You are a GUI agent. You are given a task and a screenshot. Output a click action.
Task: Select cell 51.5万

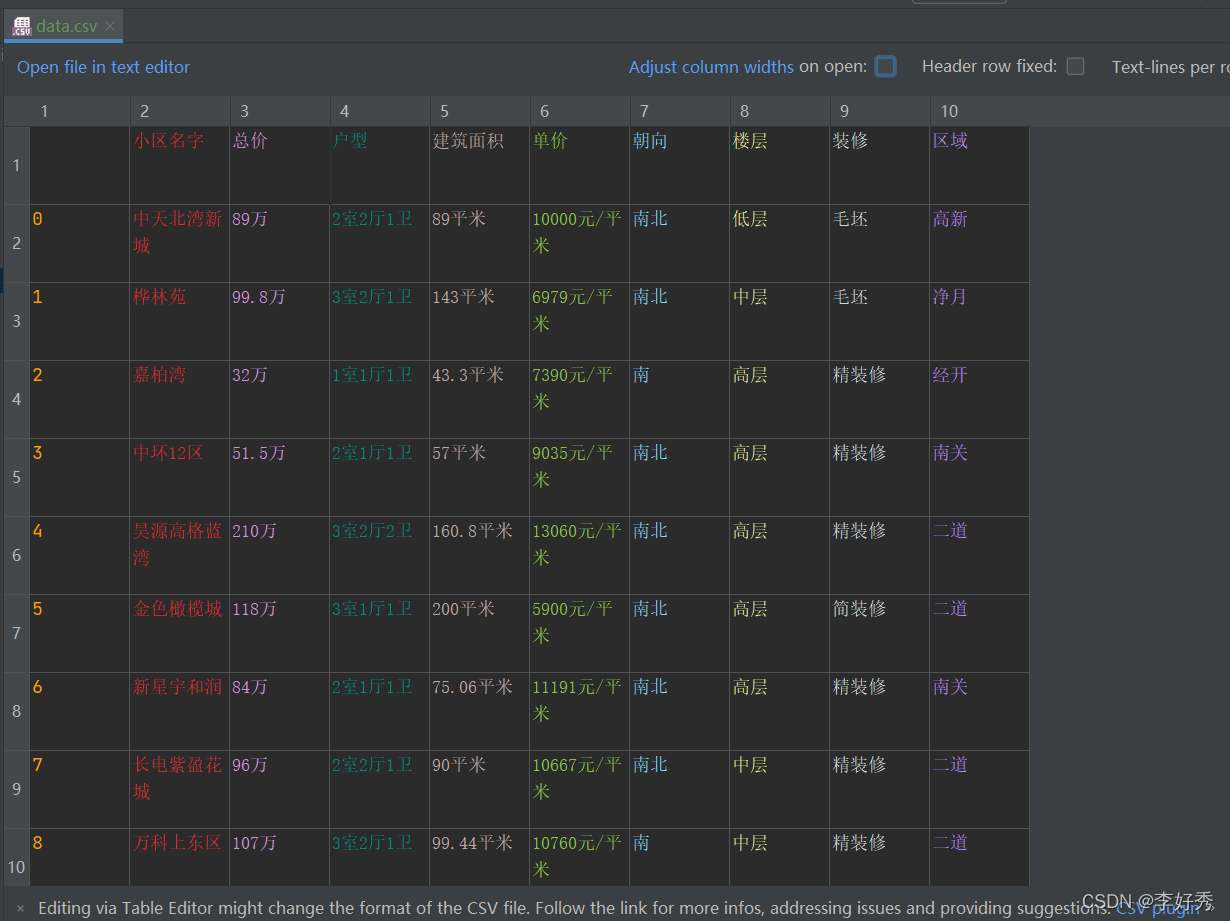click(x=280, y=477)
